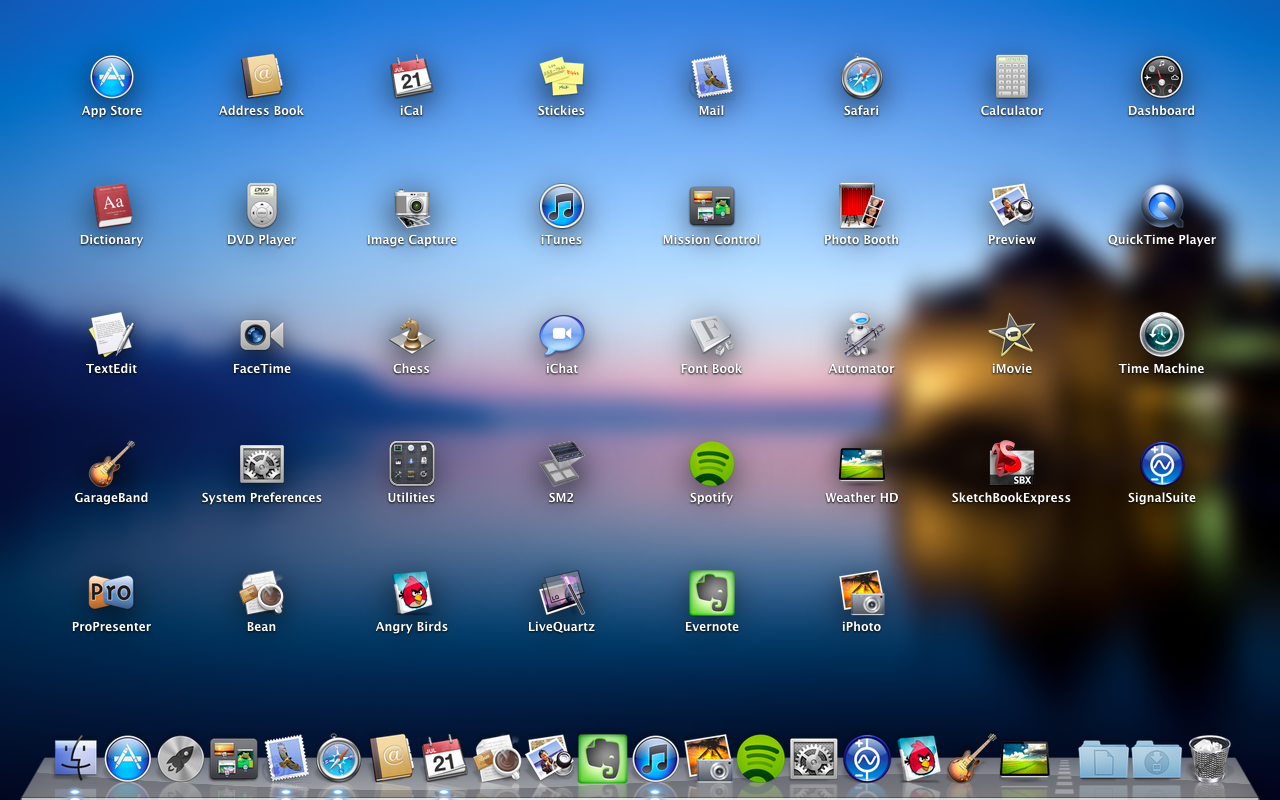Open GarageBand from the Launchpad grid
The image size is (1280, 800).
click(x=112, y=465)
